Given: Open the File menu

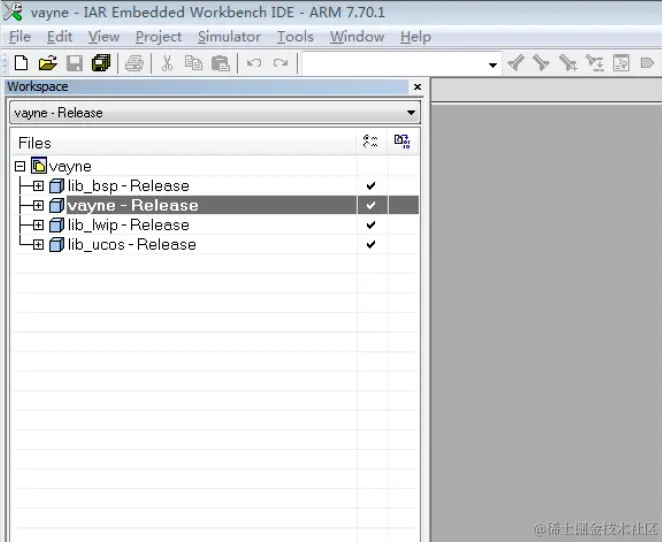Looking at the screenshot, I should point(20,37).
